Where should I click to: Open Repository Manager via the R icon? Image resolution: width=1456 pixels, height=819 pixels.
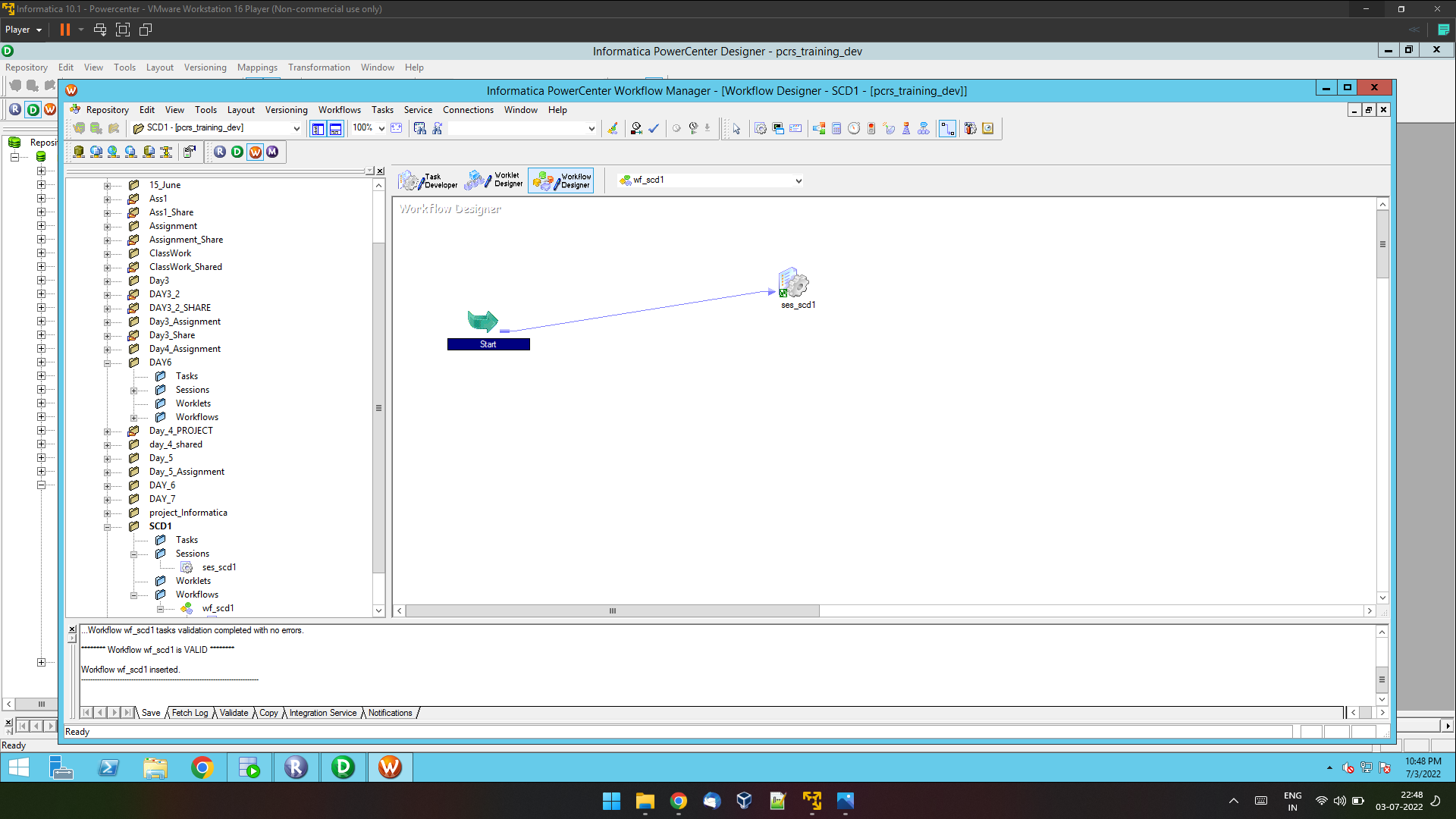pos(219,152)
